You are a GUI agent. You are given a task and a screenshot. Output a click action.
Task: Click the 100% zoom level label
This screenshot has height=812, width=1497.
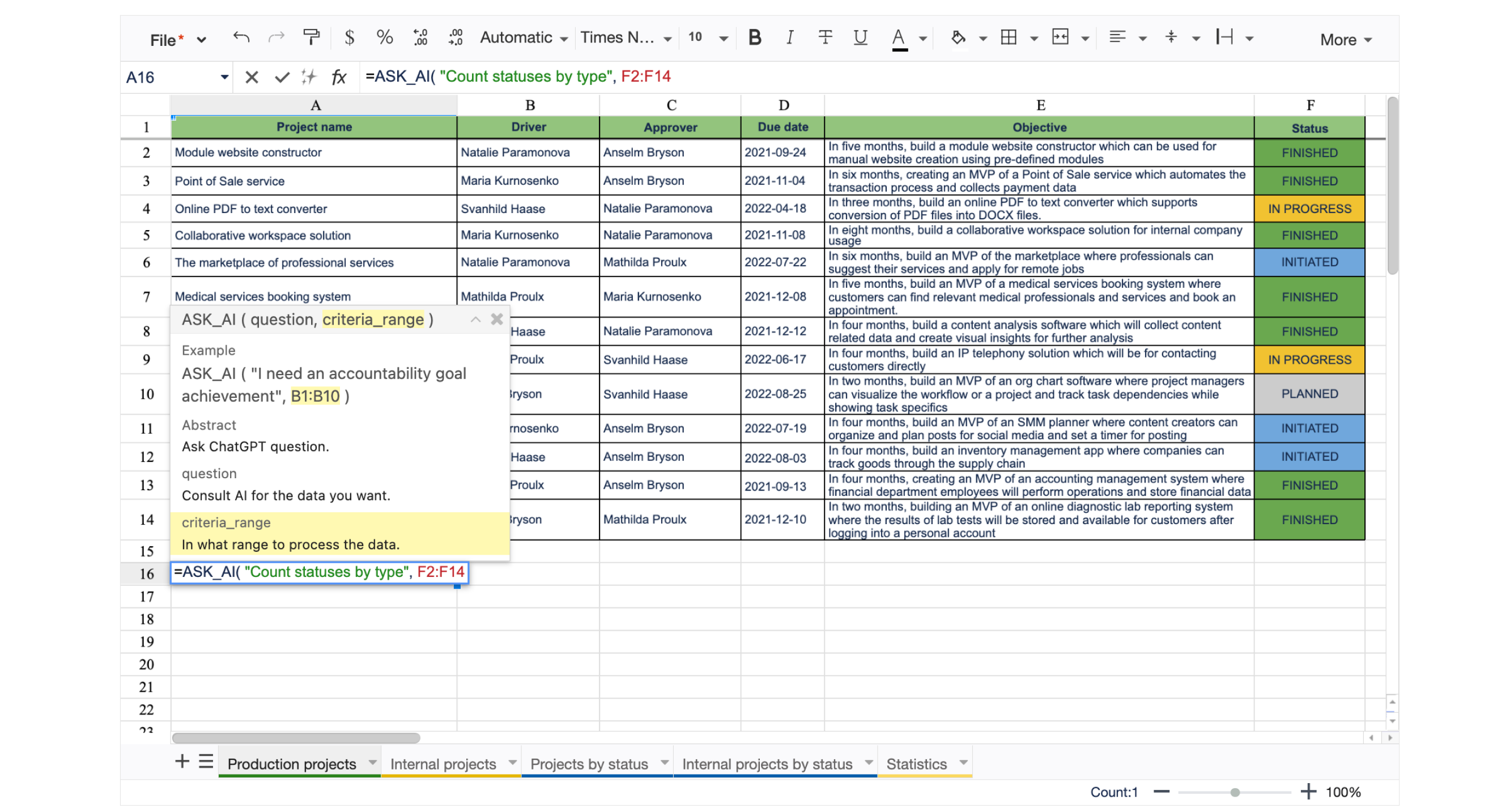pos(1342,792)
